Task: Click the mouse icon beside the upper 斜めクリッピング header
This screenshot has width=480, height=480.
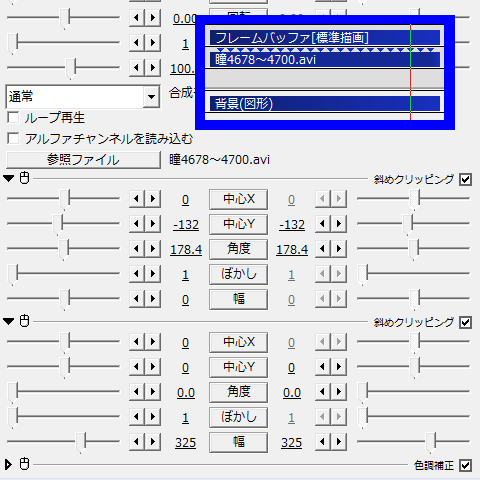Action: (x=24, y=178)
